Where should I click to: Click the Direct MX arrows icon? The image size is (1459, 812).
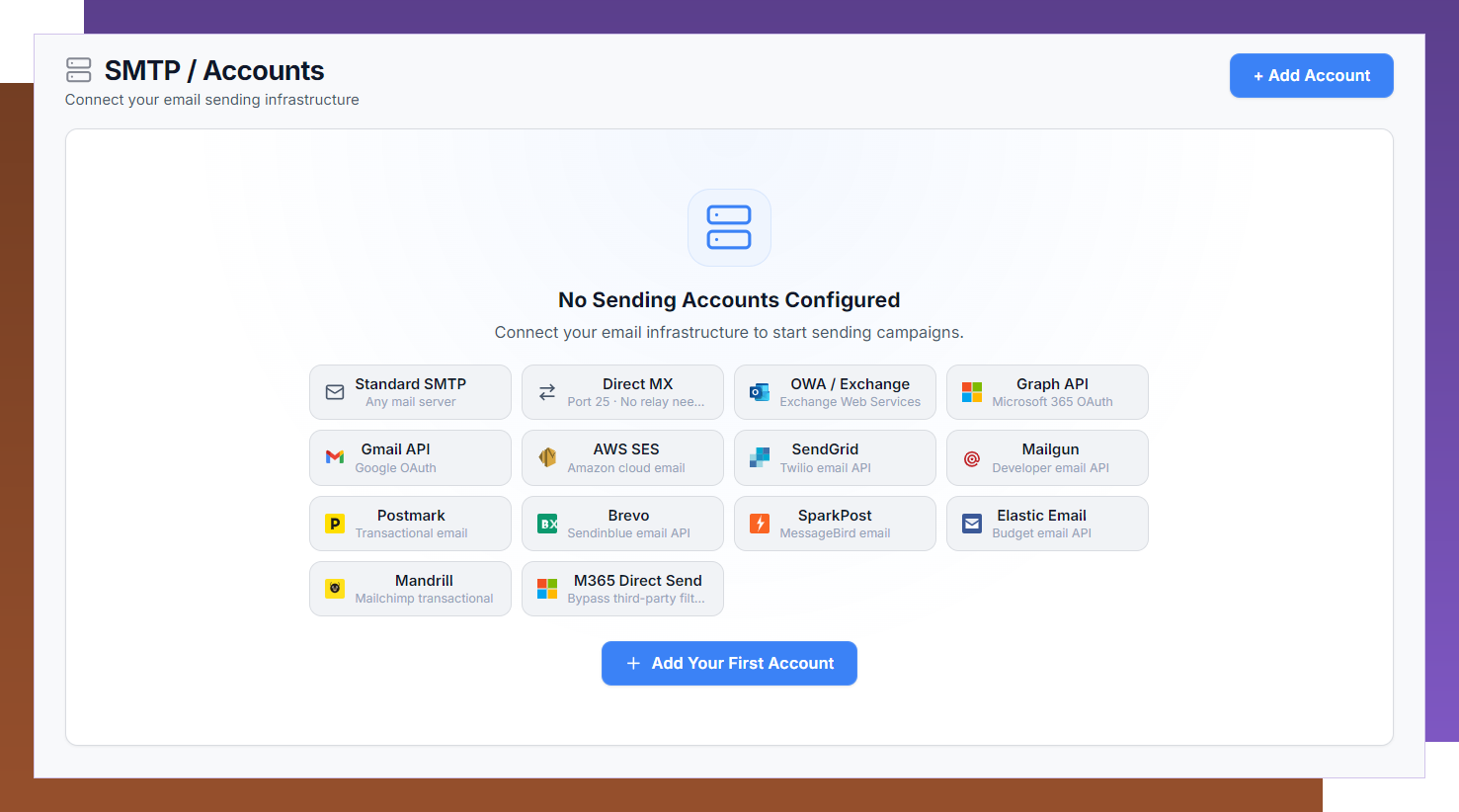click(547, 392)
